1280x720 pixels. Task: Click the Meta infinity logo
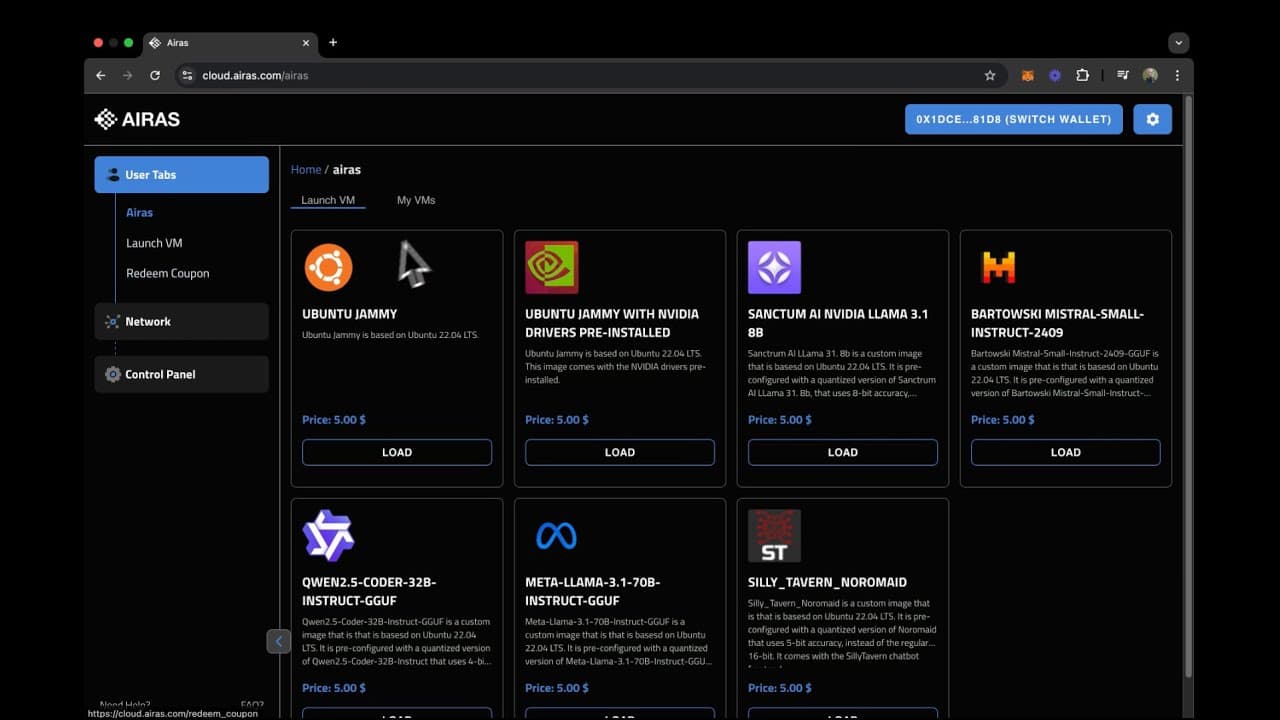556,536
